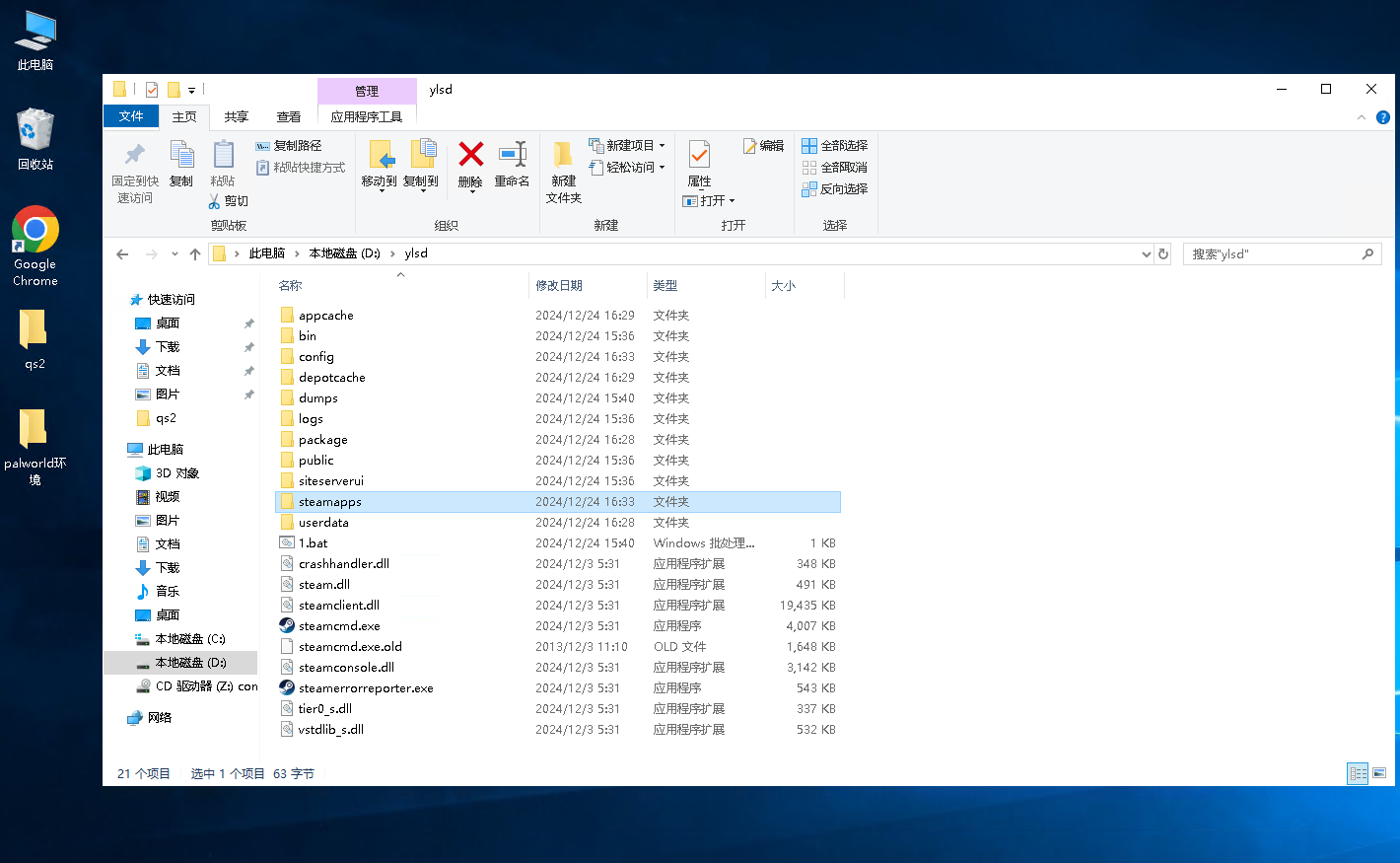1400x863 pixels.
Task: Click the Pin to Quick access icon
Action: coord(135,154)
